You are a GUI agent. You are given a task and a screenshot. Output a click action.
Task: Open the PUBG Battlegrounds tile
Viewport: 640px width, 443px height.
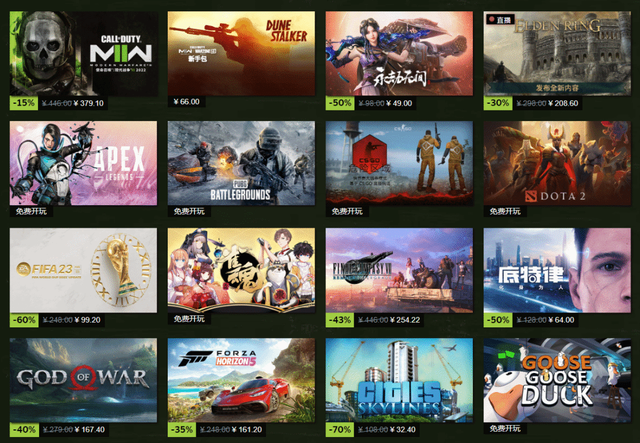(241, 163)
